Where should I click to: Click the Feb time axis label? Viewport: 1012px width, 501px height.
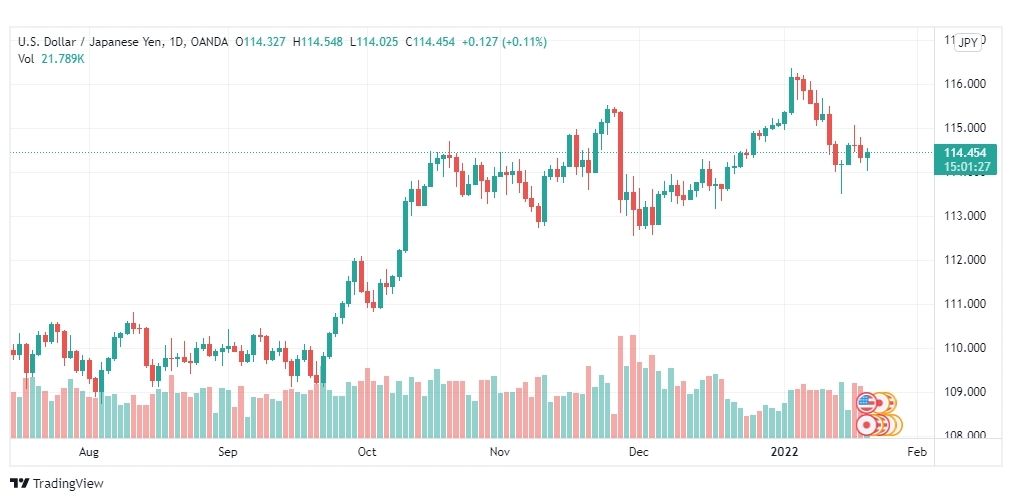tap(917, 452)
